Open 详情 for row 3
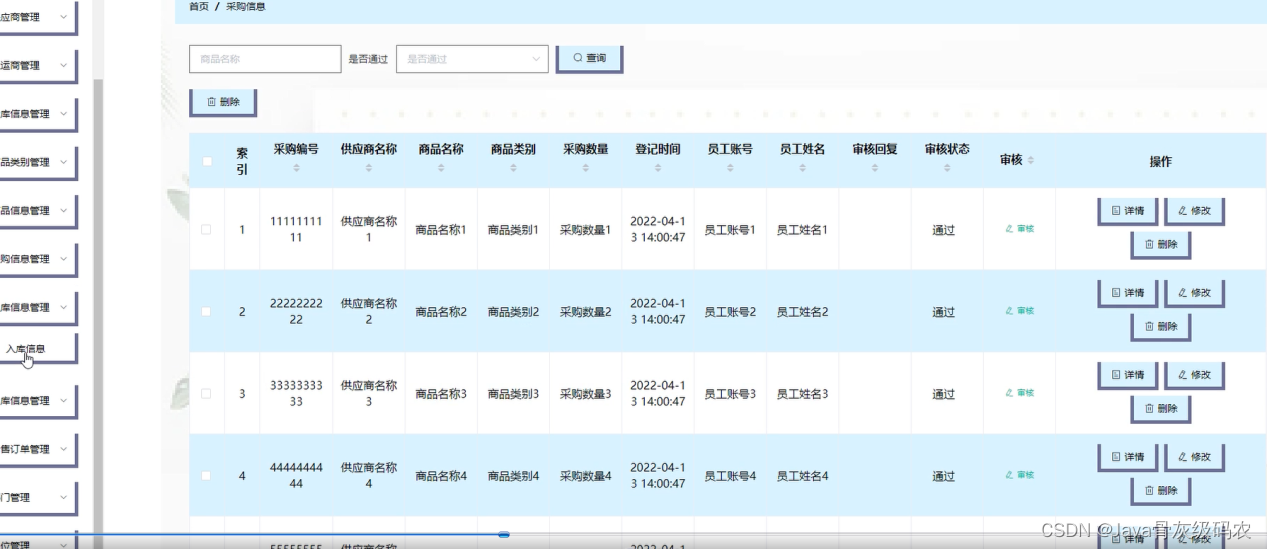 click(1128, 374)
